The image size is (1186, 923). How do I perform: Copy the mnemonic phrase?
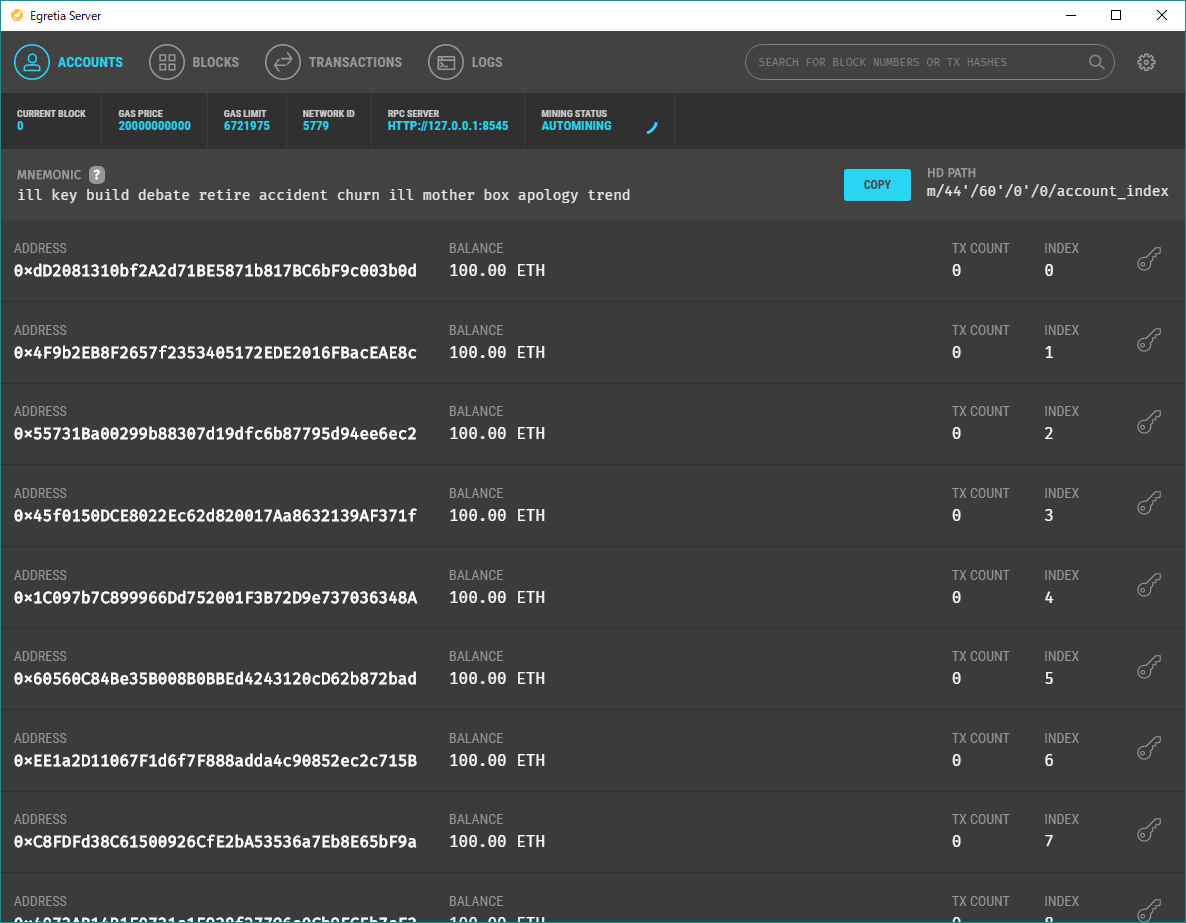coord(877,184)
